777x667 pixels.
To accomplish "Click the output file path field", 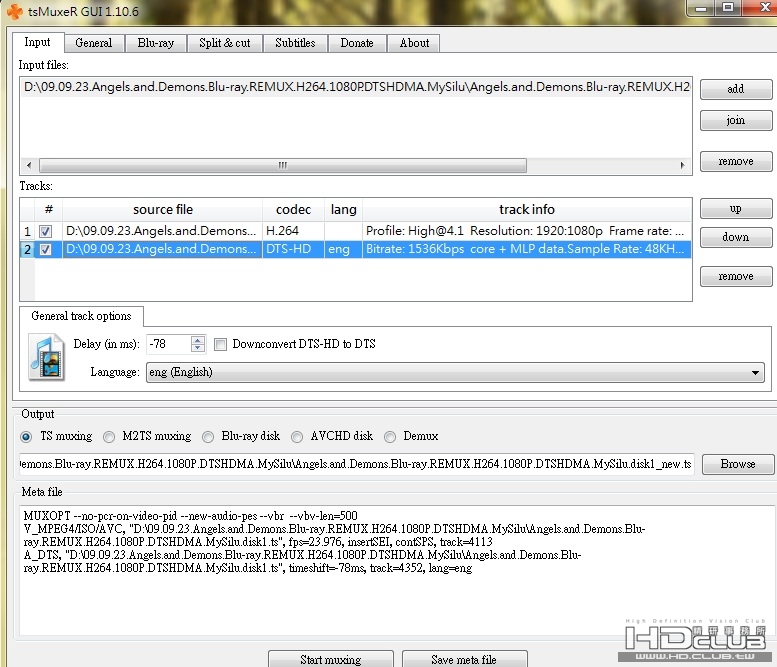I will point(356,464).
